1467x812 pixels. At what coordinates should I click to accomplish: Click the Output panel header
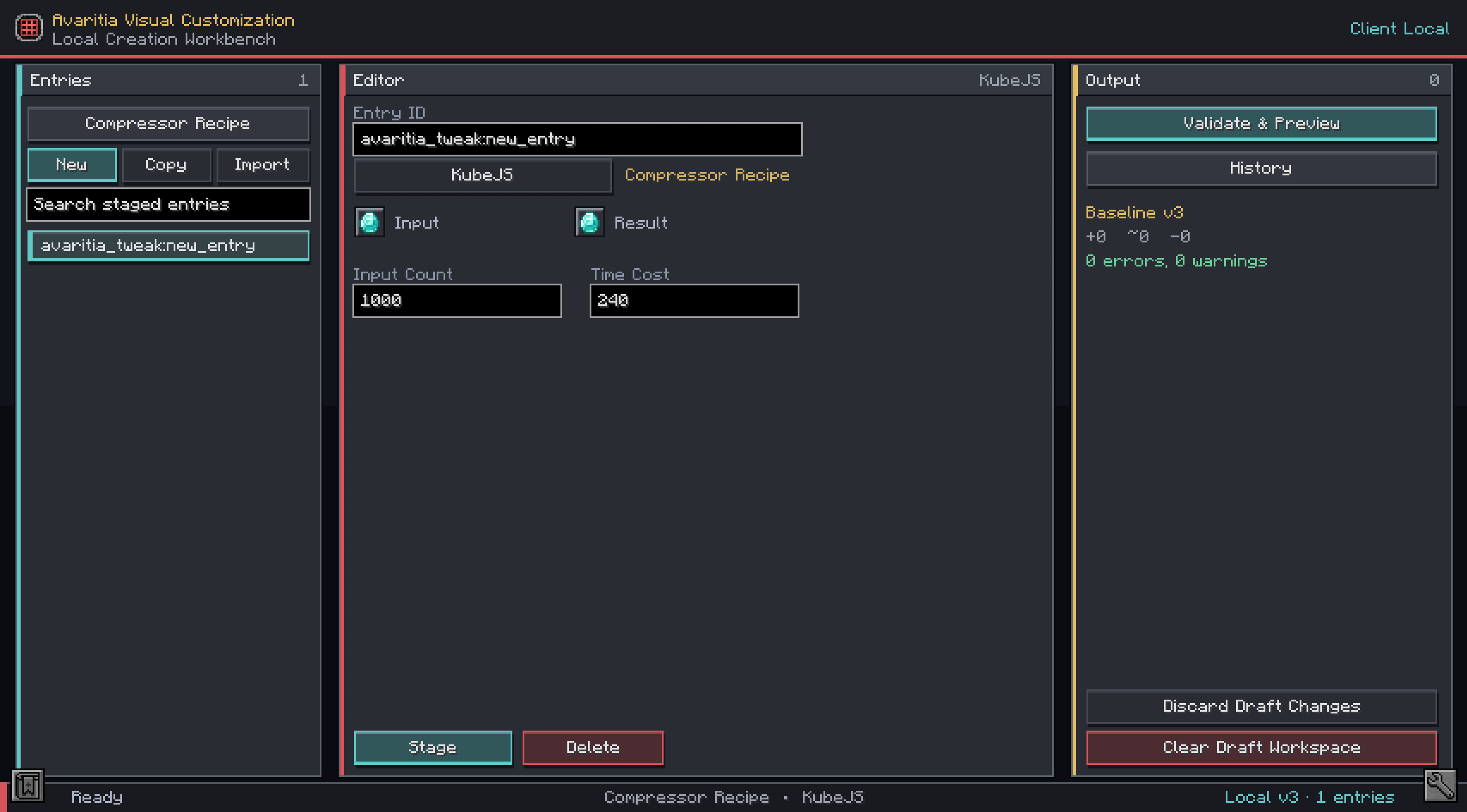click(1261, 80)
